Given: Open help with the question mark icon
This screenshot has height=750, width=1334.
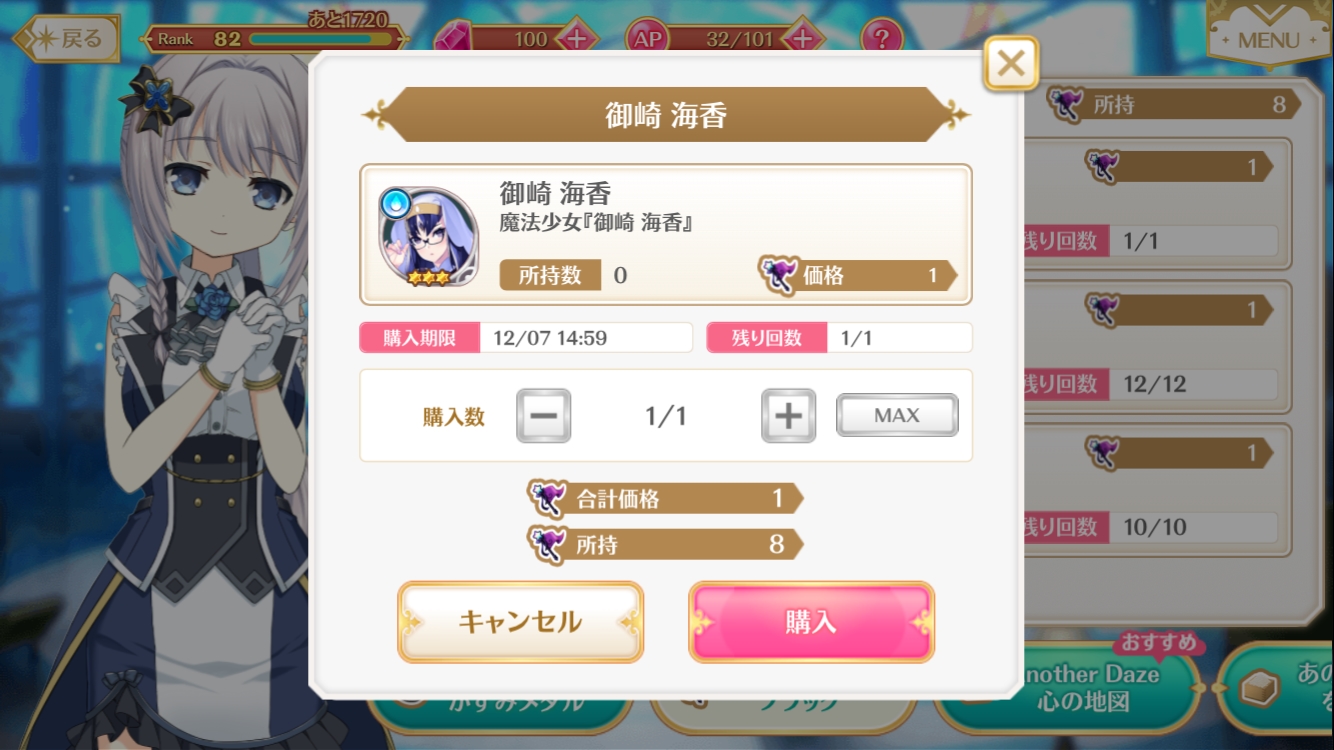Looking at the screenshot, I should pyautogui.click(x=881, y=39).
